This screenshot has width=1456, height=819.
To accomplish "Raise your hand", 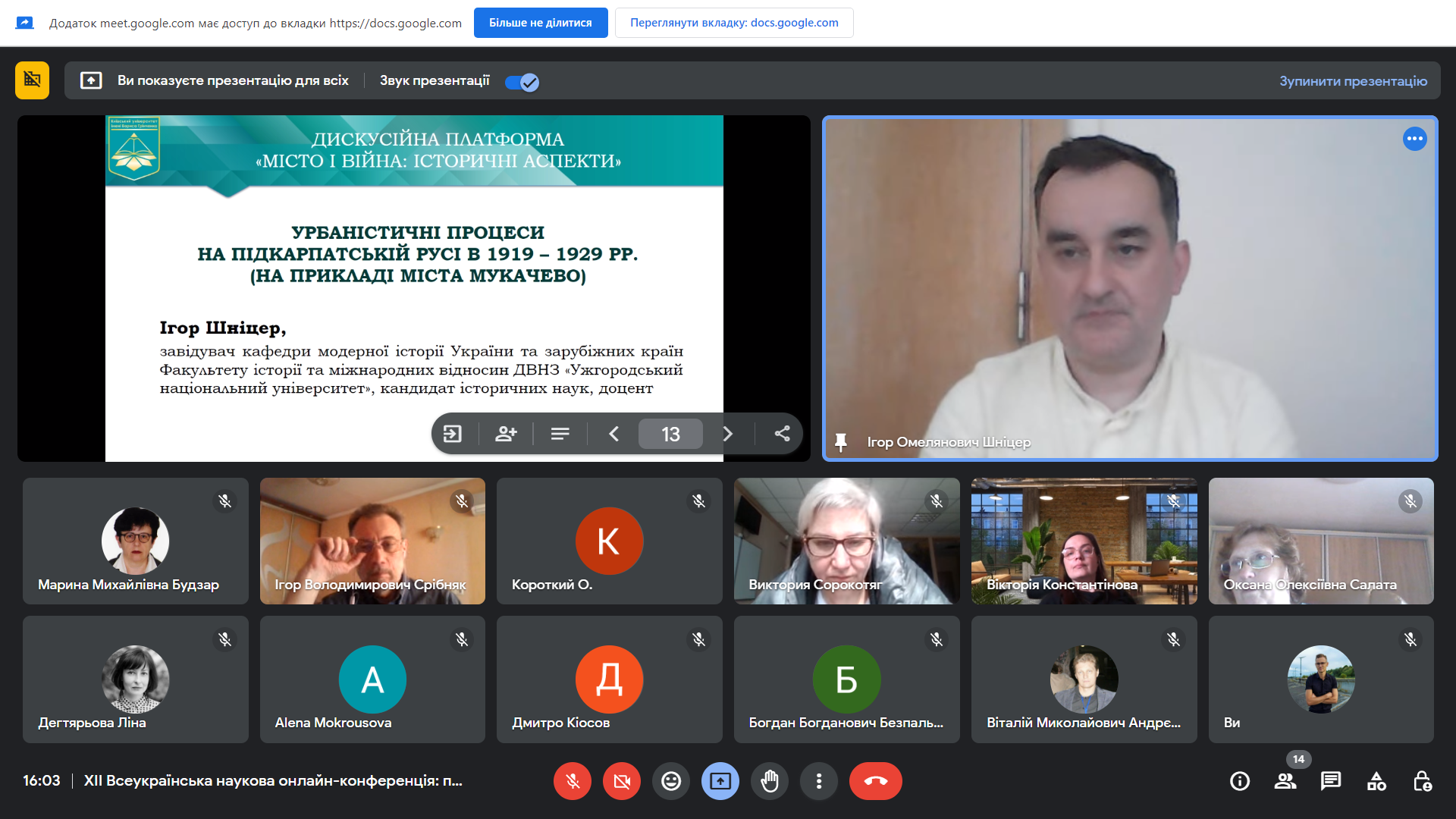I will 770,781.
